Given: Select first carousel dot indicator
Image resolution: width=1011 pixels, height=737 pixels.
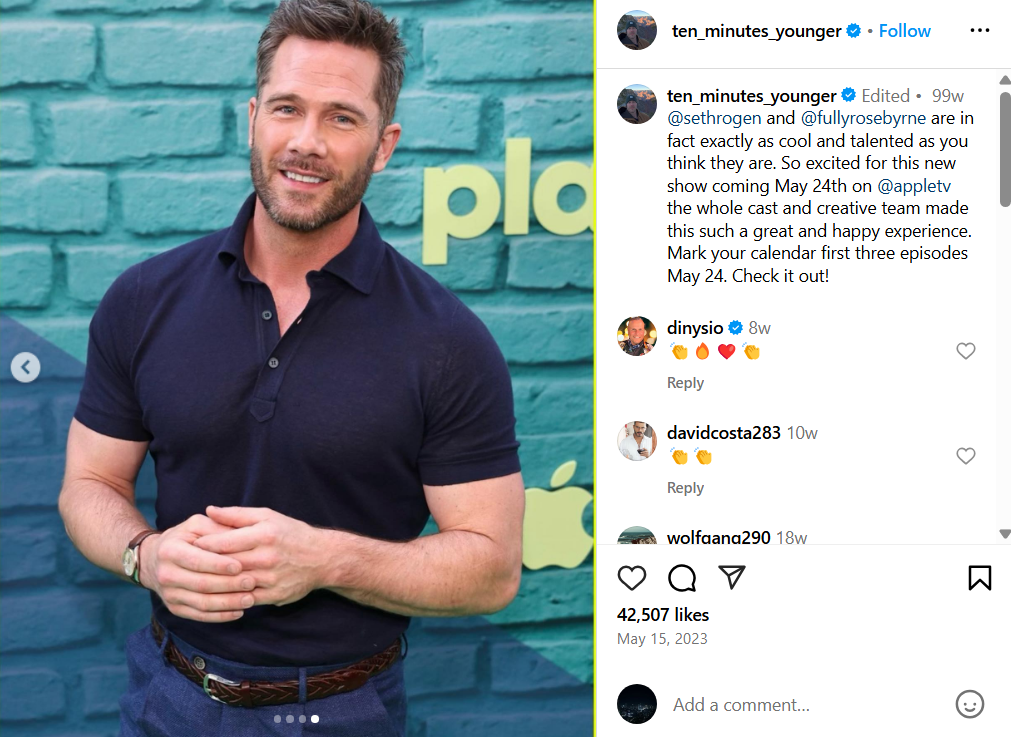Looking at the screenshot, I should [x=277, y=718].
